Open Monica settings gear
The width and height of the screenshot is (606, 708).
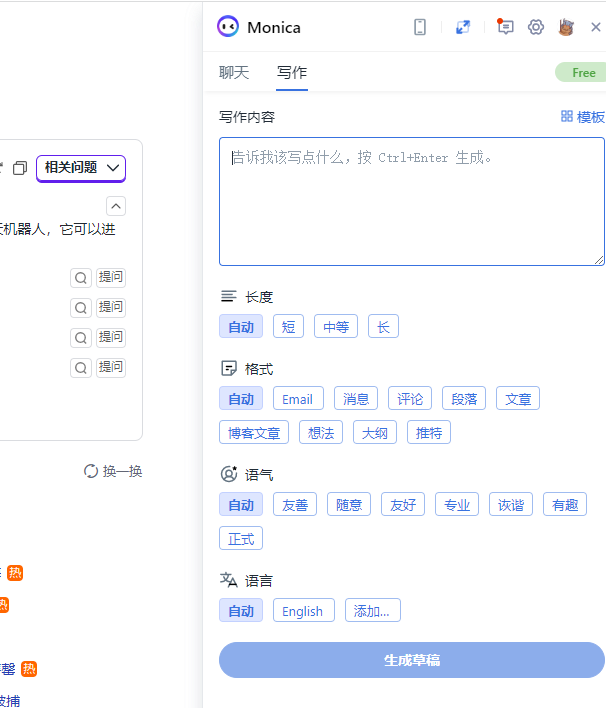coord(536,27)
